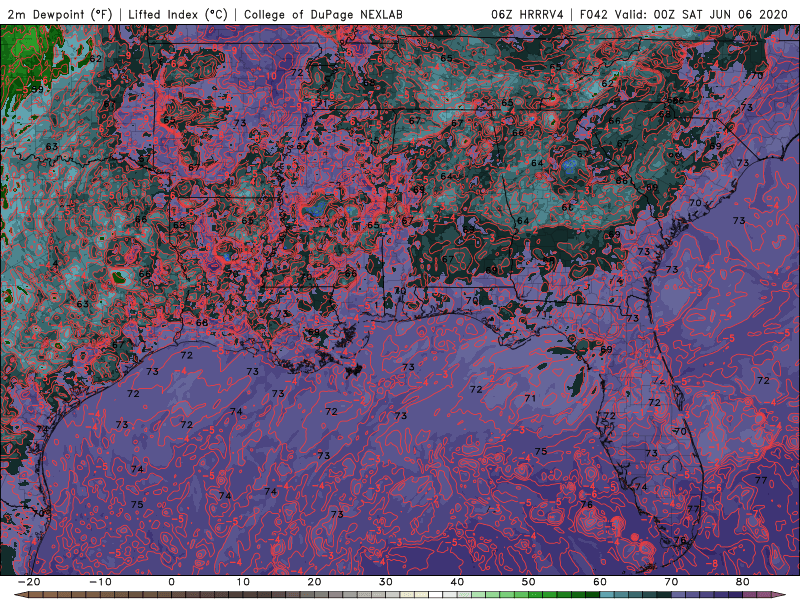Click the "2m Dewpoint (°F)" title text

(60, 14)
